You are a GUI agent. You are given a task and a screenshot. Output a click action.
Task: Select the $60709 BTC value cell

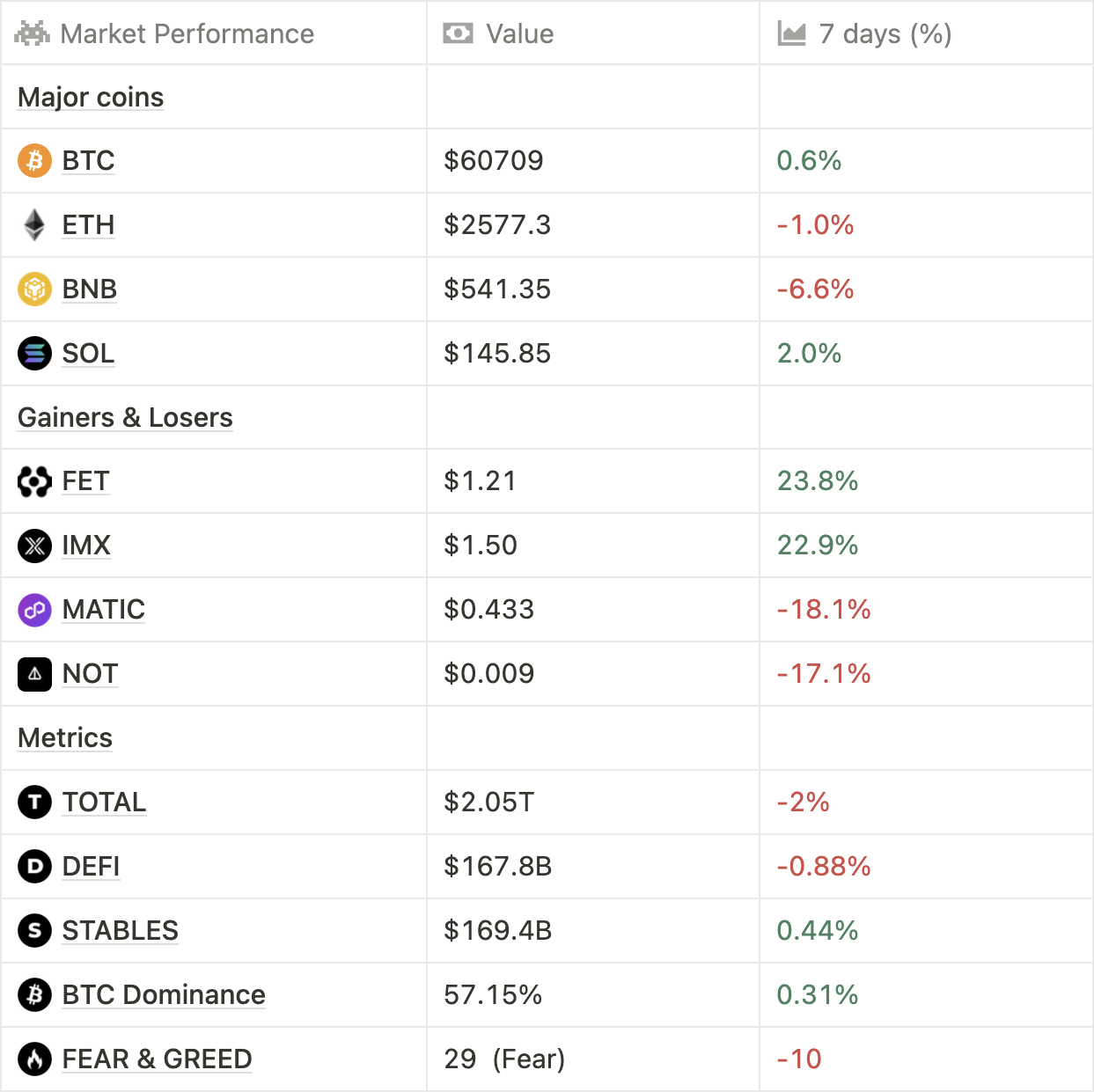(494, 161)
